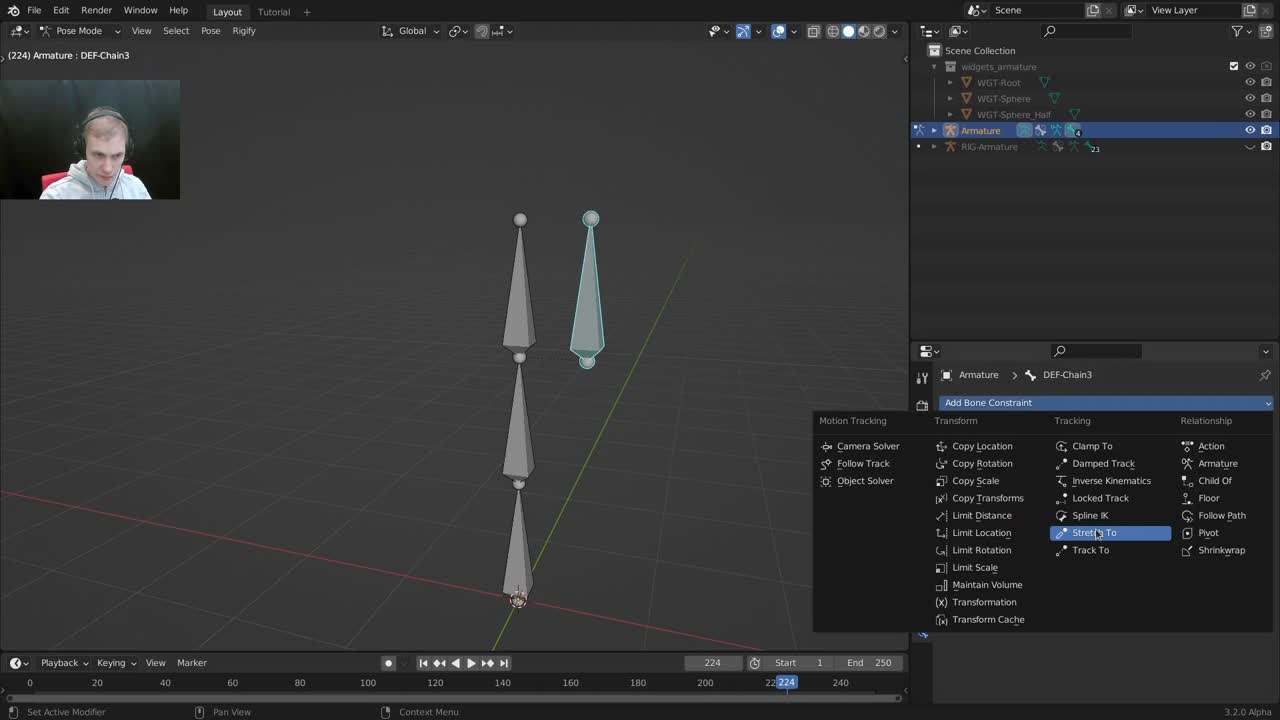This screenshot has height=720, width=1280.
Task: Switch to rendered viewport shading
Action: [879, 31]
